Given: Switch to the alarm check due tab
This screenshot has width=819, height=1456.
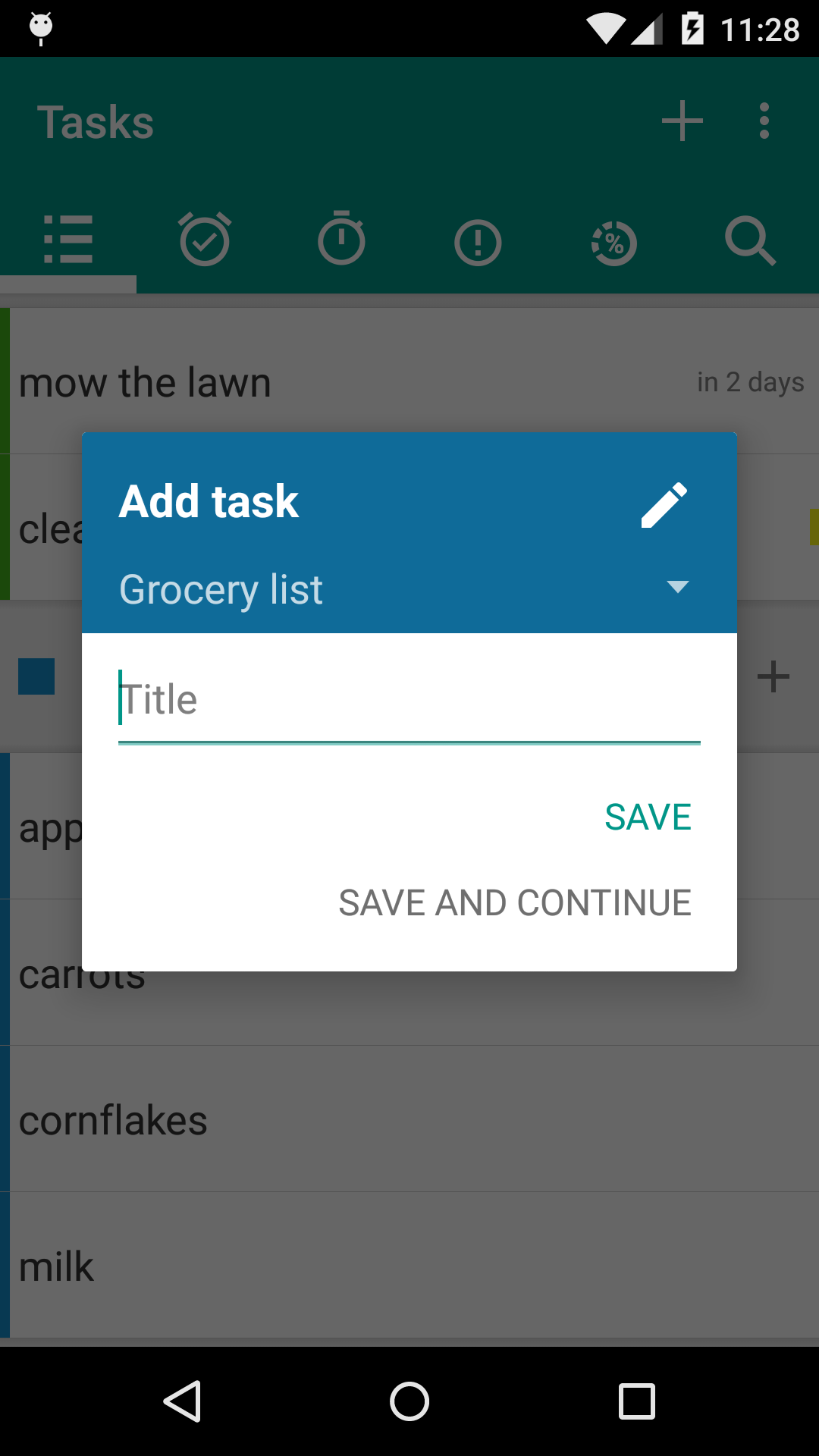Looking at the screenshot, I should point(205,239).
